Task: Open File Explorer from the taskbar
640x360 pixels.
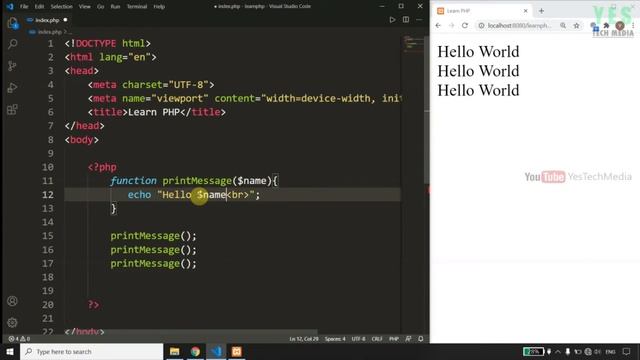Action: click(x=174, y=351)
